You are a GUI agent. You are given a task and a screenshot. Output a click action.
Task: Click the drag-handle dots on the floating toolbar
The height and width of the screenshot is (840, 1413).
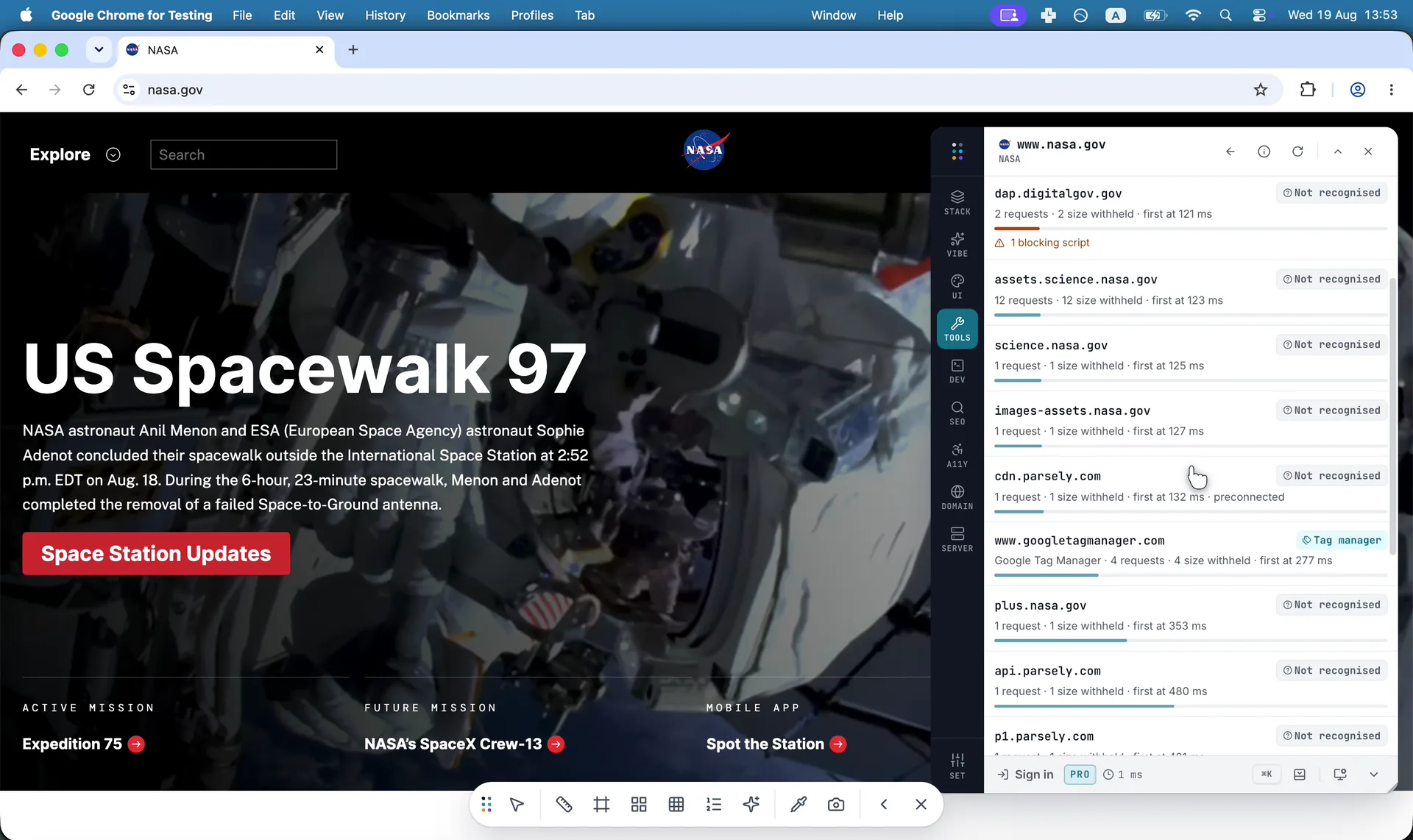486,805
